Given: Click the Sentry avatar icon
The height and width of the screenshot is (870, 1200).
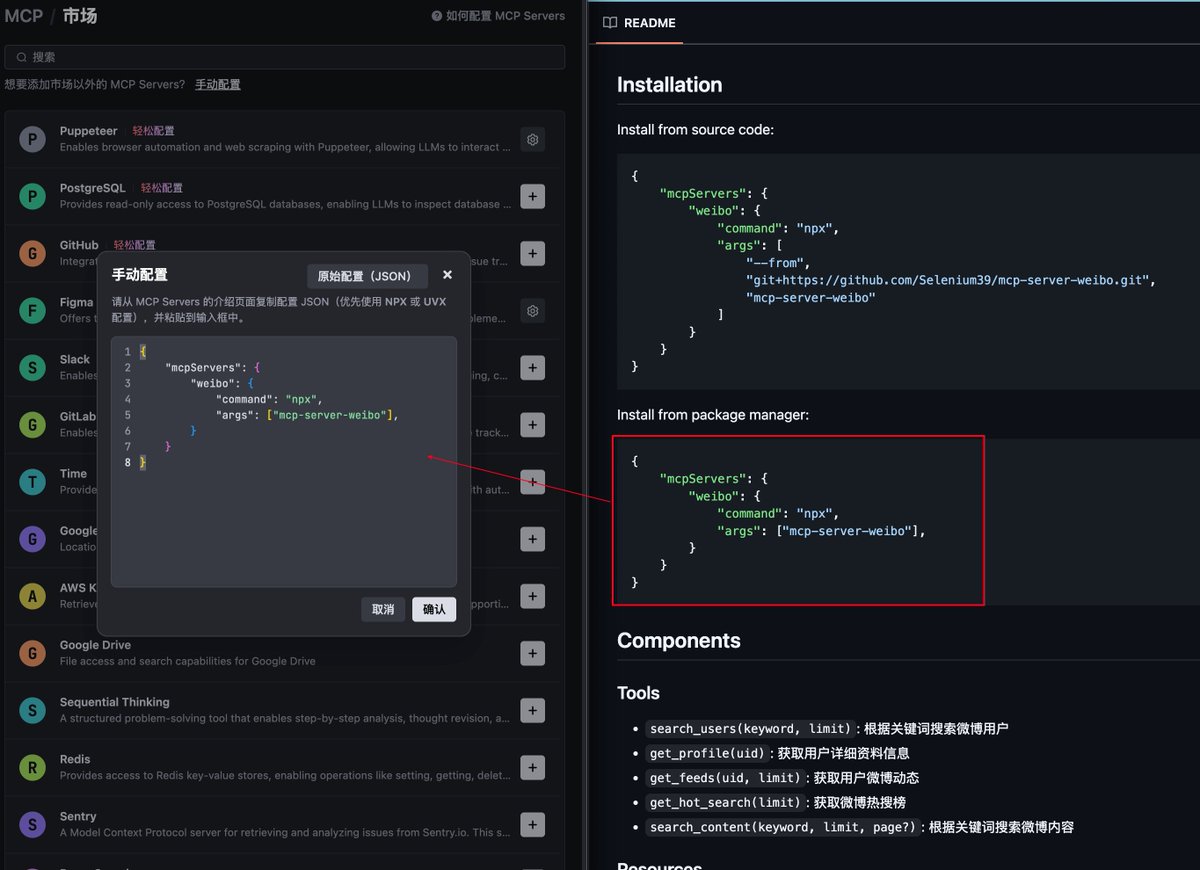Looking at the screenshot, I should tap(33, 824).
